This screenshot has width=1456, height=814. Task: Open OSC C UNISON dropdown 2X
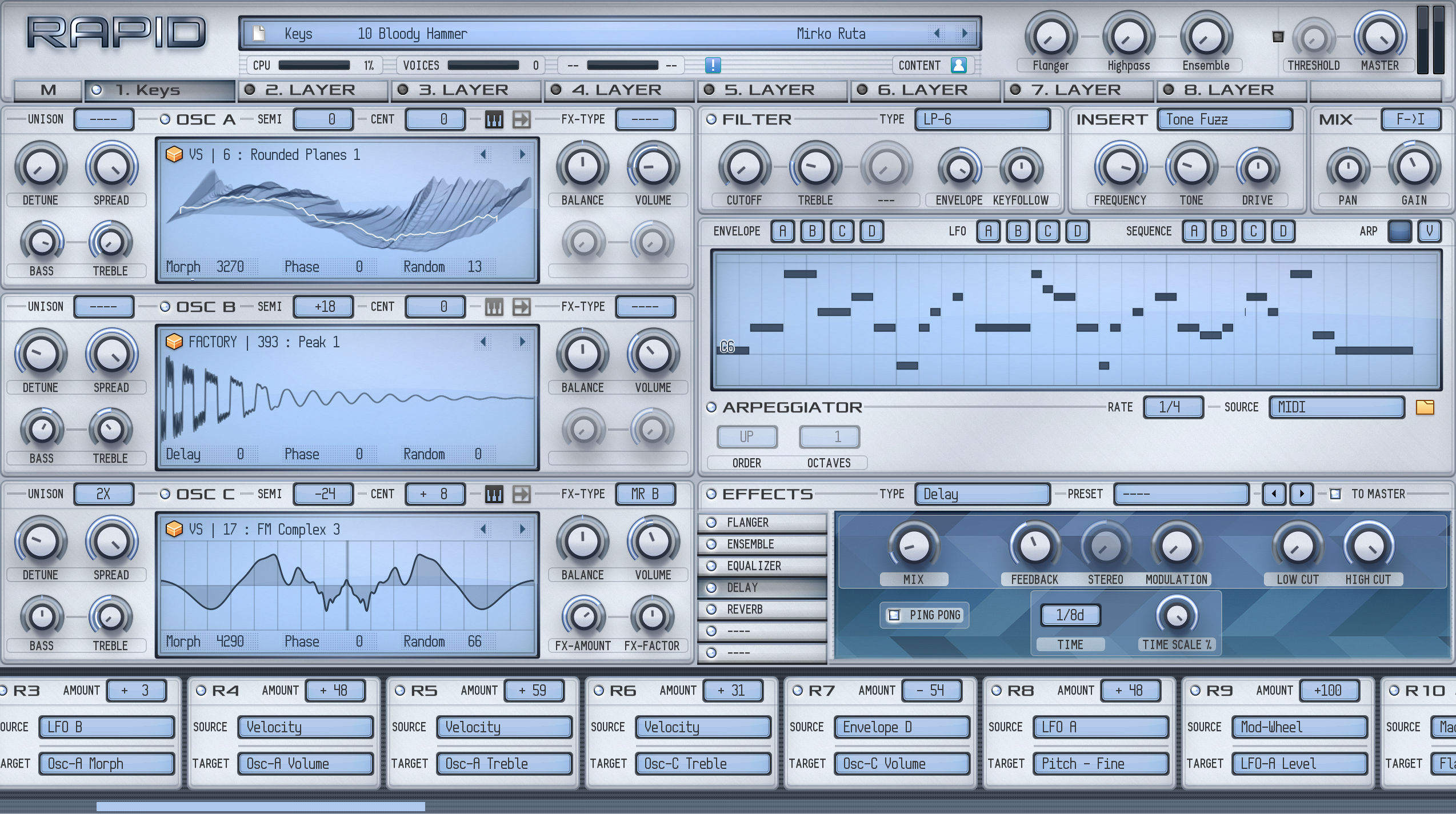(x=104, y=494)
